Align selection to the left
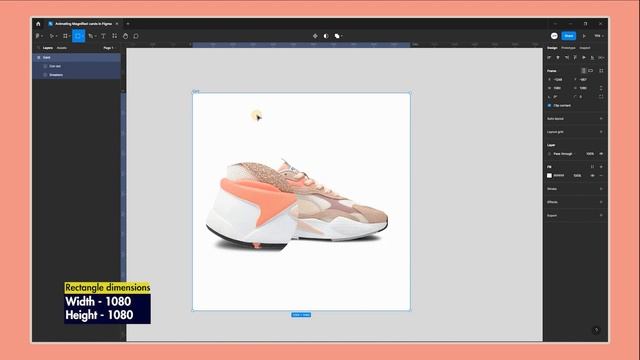Screen dimensions: 640x360 pyautogui.click(x=549, y=58)
